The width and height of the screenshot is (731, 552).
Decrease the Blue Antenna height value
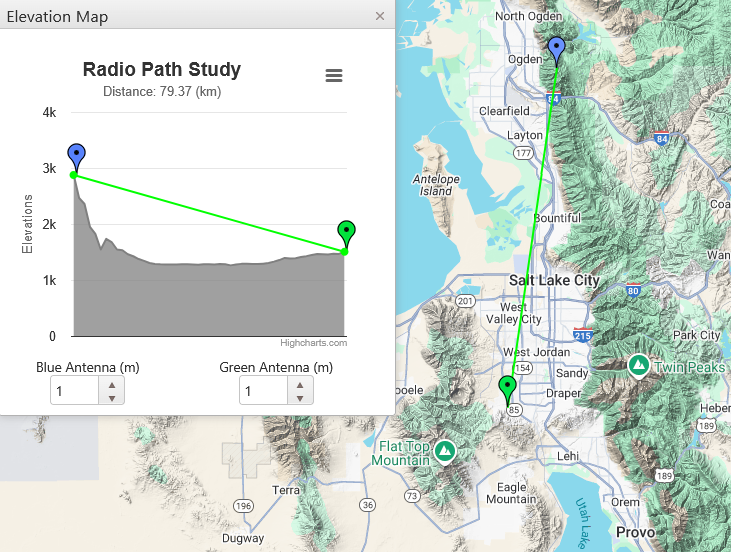(x=111, y=398)
